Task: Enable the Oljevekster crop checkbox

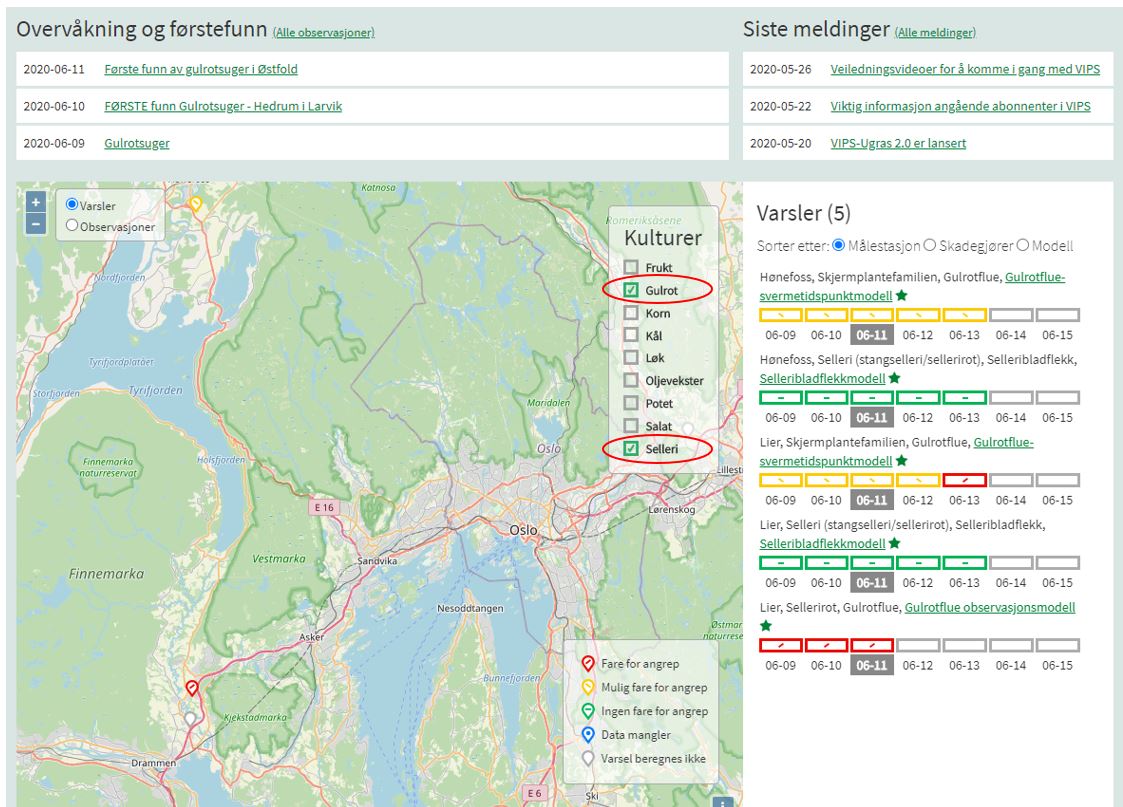Action: 631,380
